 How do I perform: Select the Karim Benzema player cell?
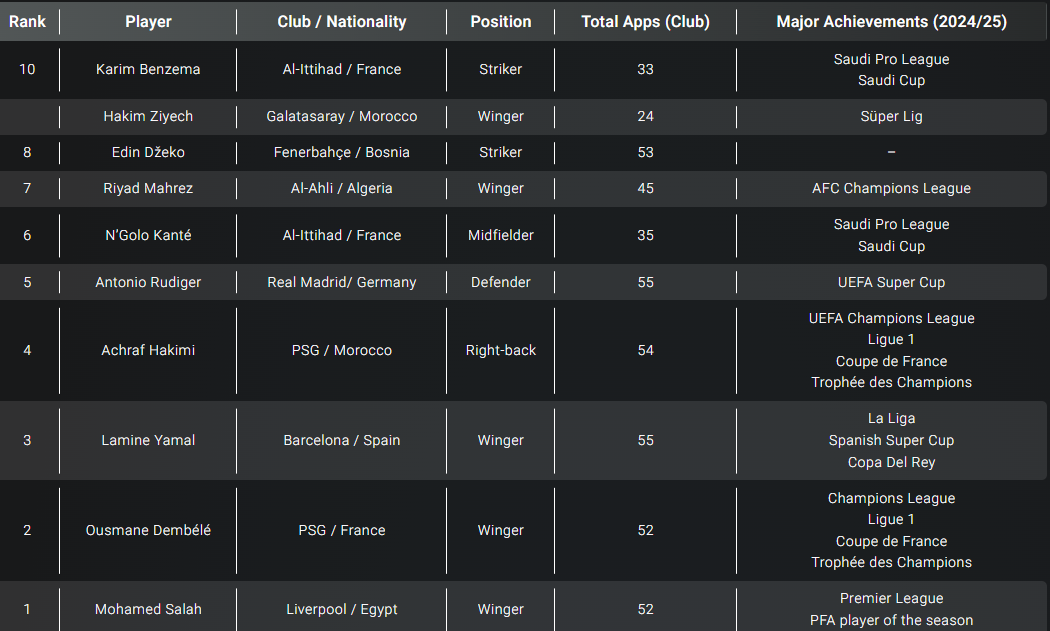148,69
